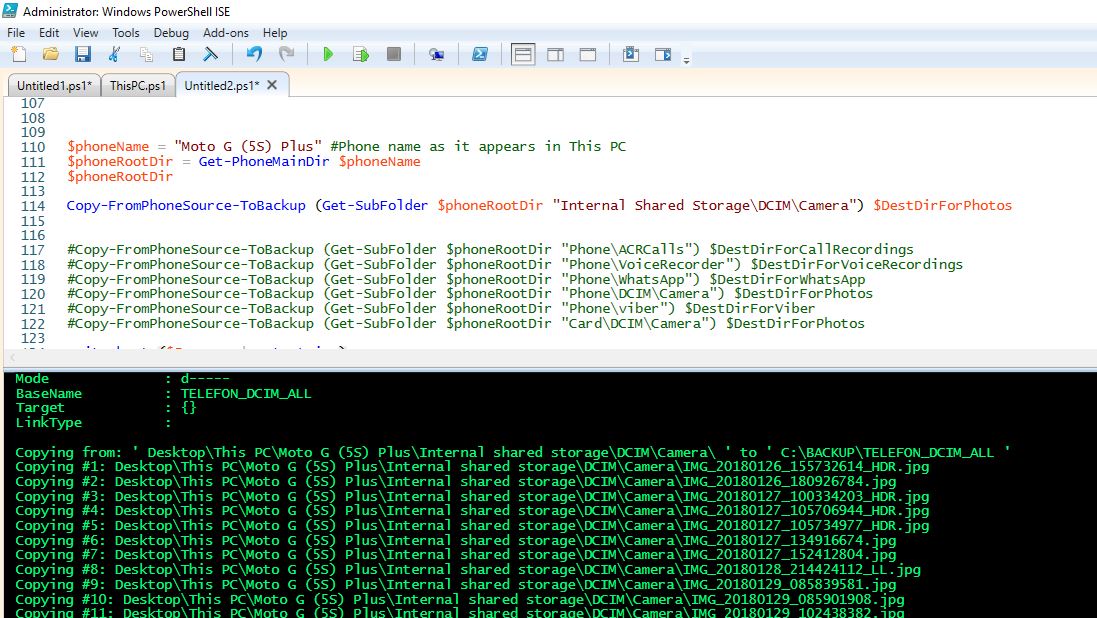Viewport: 1097px width, 618px height.
Task: Click $DestDirForWhatsApp on line 119
Action: [x=787, y=279]
